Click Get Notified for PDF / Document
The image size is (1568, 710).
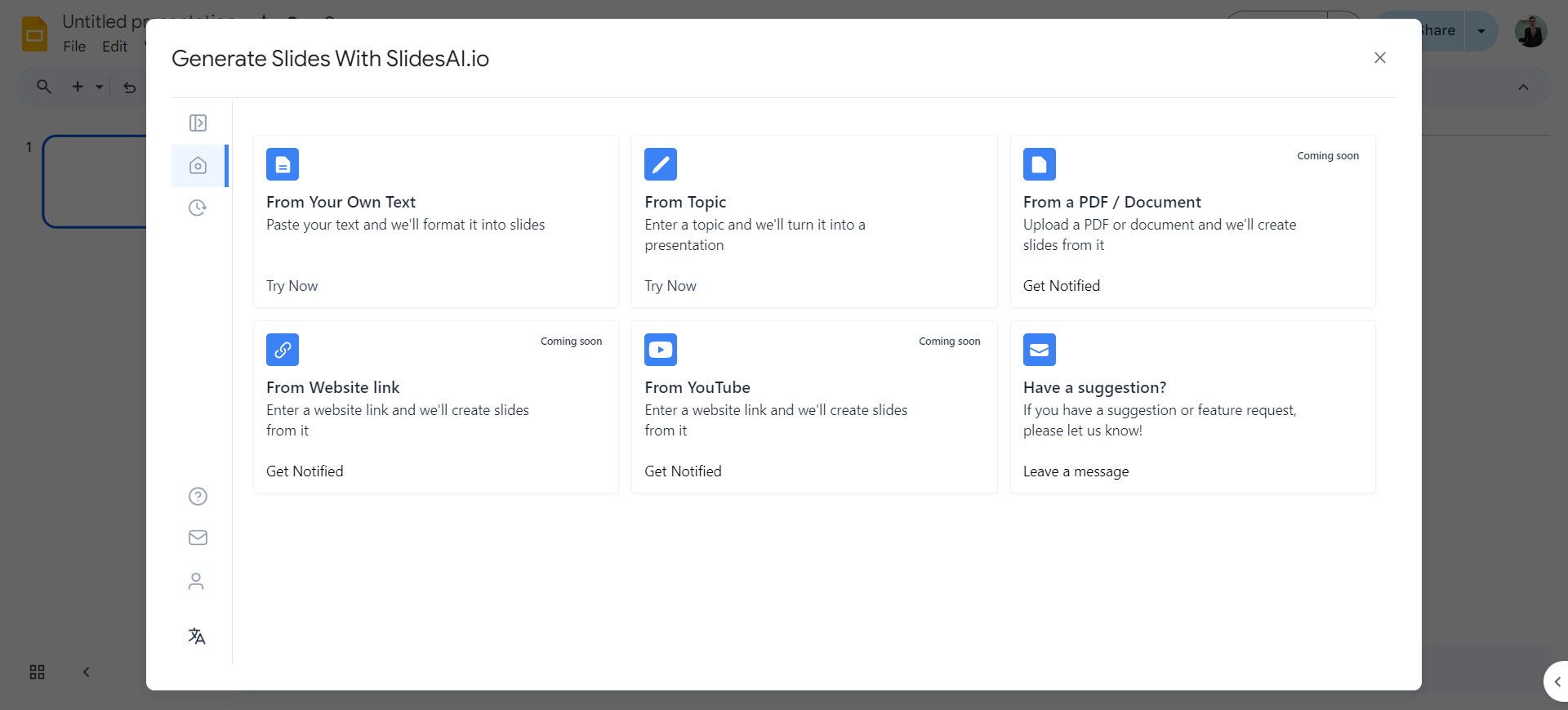click(x=1061, y=286)
